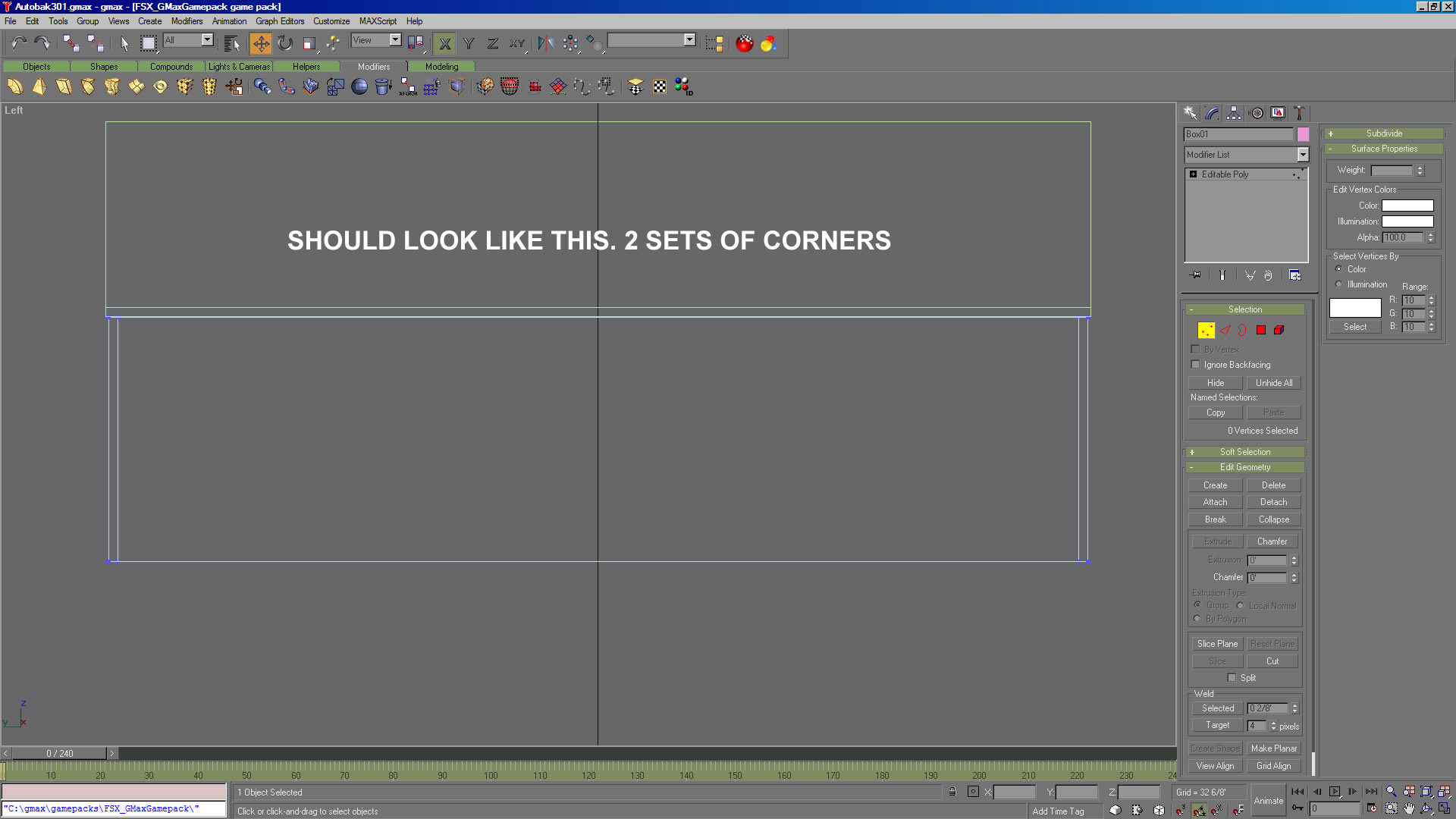Open the Hierarchy command panel tab
The width and height of the screenshot is (1456, 819).
coord(1234,113)
